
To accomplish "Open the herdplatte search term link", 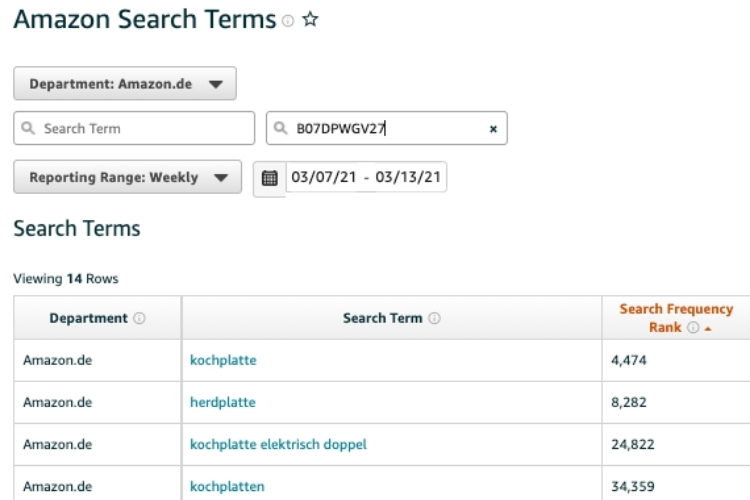I will click(222, 402).
